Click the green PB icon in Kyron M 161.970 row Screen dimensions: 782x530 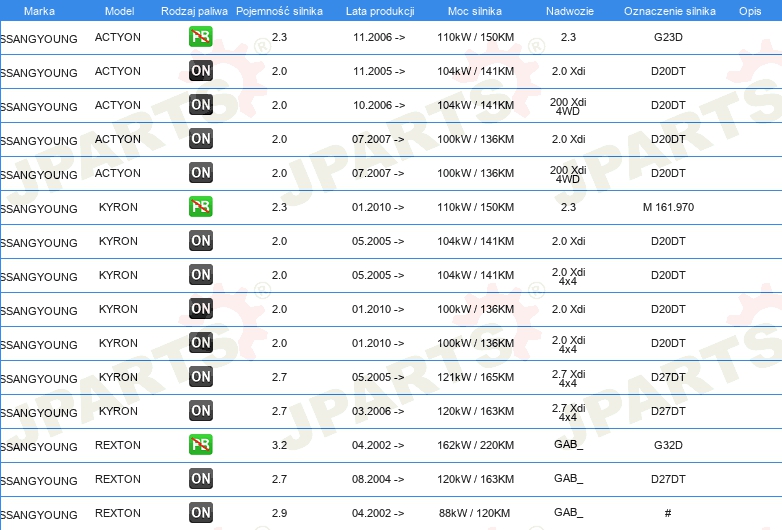[x=201, y=207]
